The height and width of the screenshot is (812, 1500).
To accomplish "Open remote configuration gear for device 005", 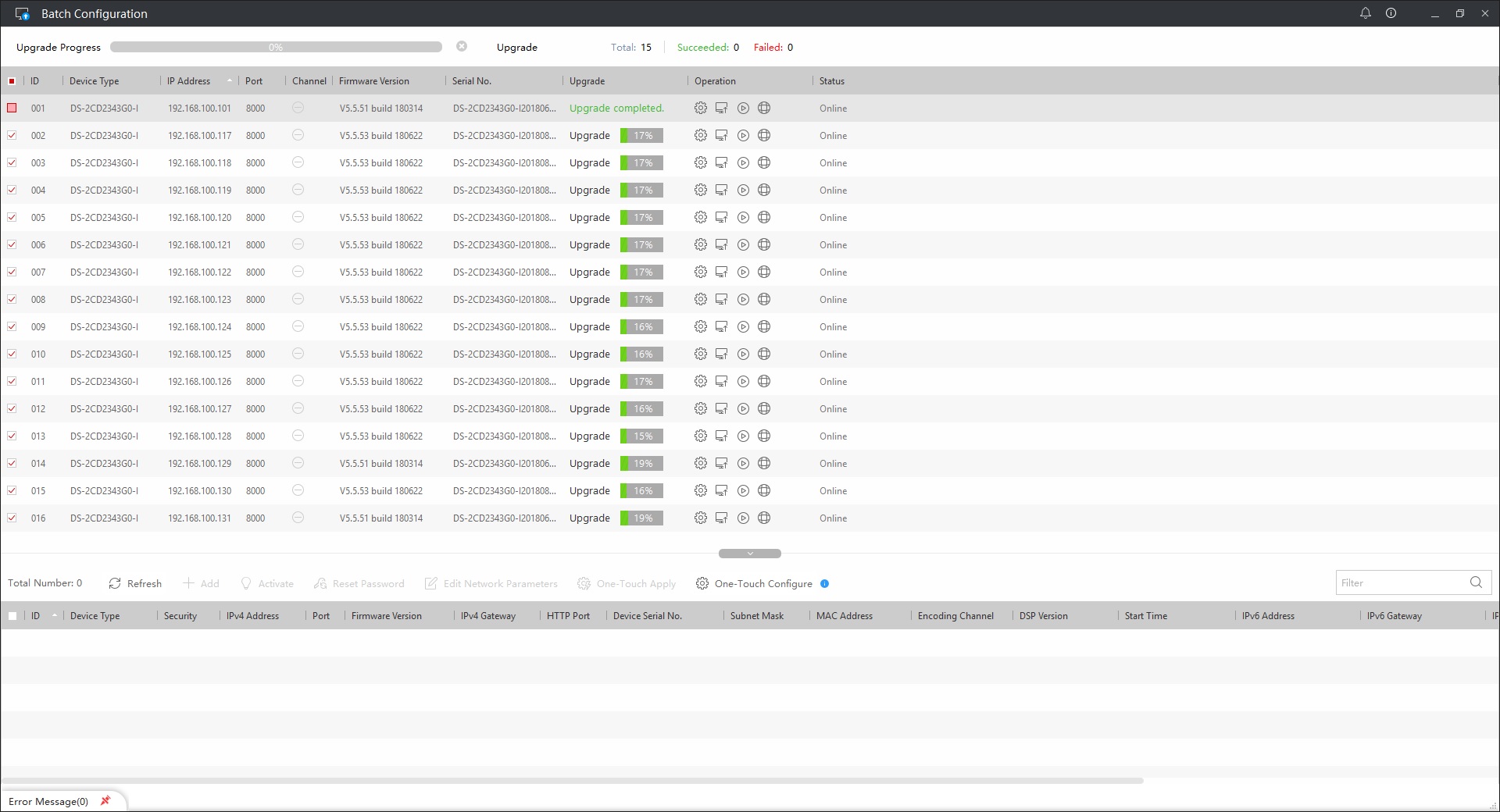I will click(x=701, y=217).
